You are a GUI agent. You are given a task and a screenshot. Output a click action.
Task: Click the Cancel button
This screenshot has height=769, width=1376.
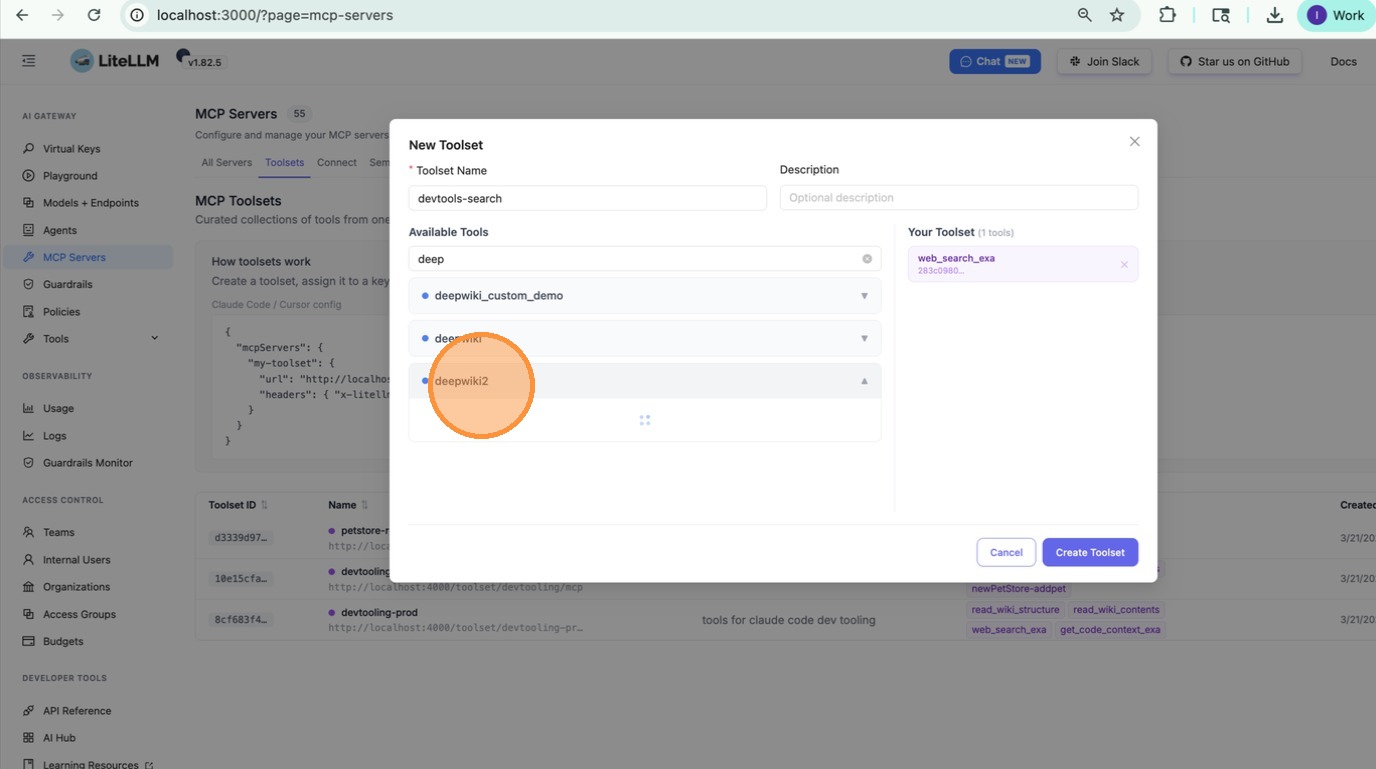1006,552
